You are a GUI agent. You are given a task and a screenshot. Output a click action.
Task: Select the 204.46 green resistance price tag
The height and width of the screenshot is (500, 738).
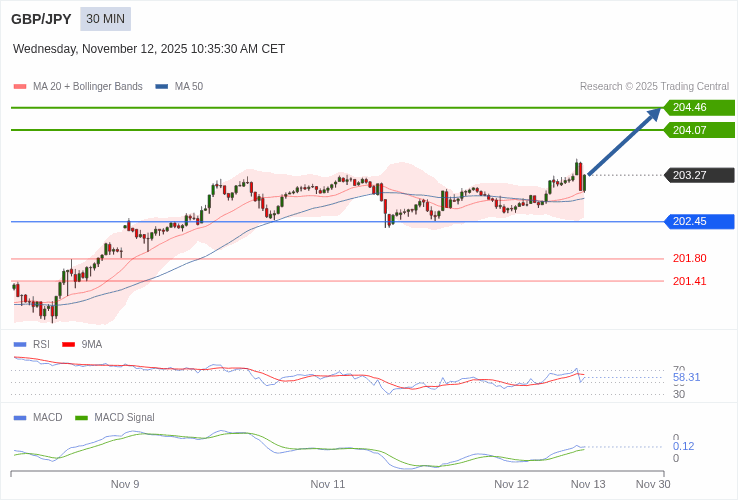[x=699, y=108]
